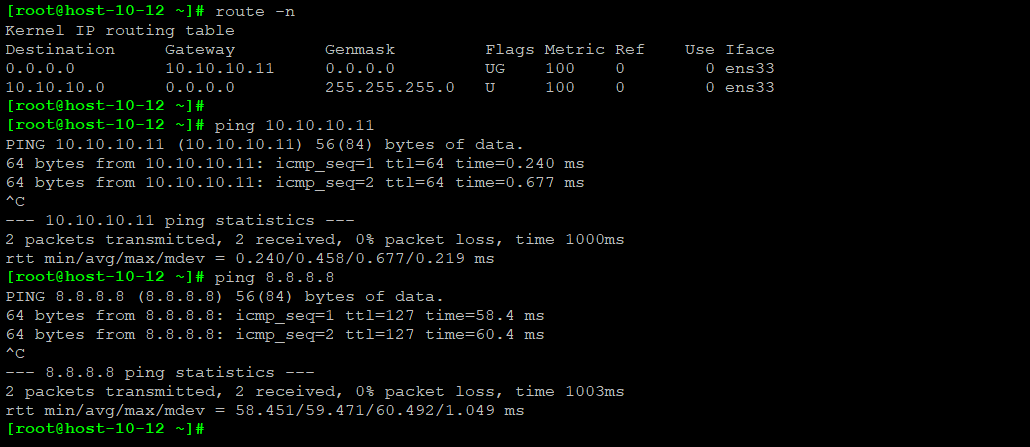This screenshot has width=1030, height=447.
Task: Click the Destination column header
Action: (x=60, y=49)
